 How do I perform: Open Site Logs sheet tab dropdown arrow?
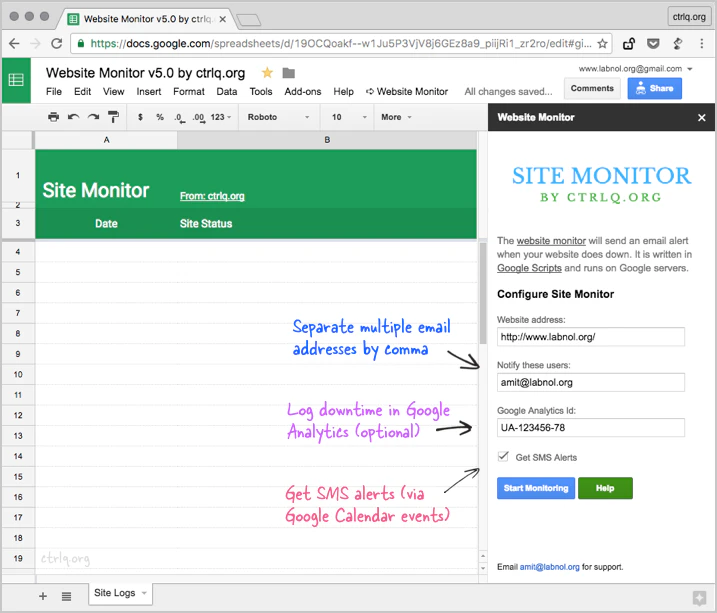coord(144,593)
